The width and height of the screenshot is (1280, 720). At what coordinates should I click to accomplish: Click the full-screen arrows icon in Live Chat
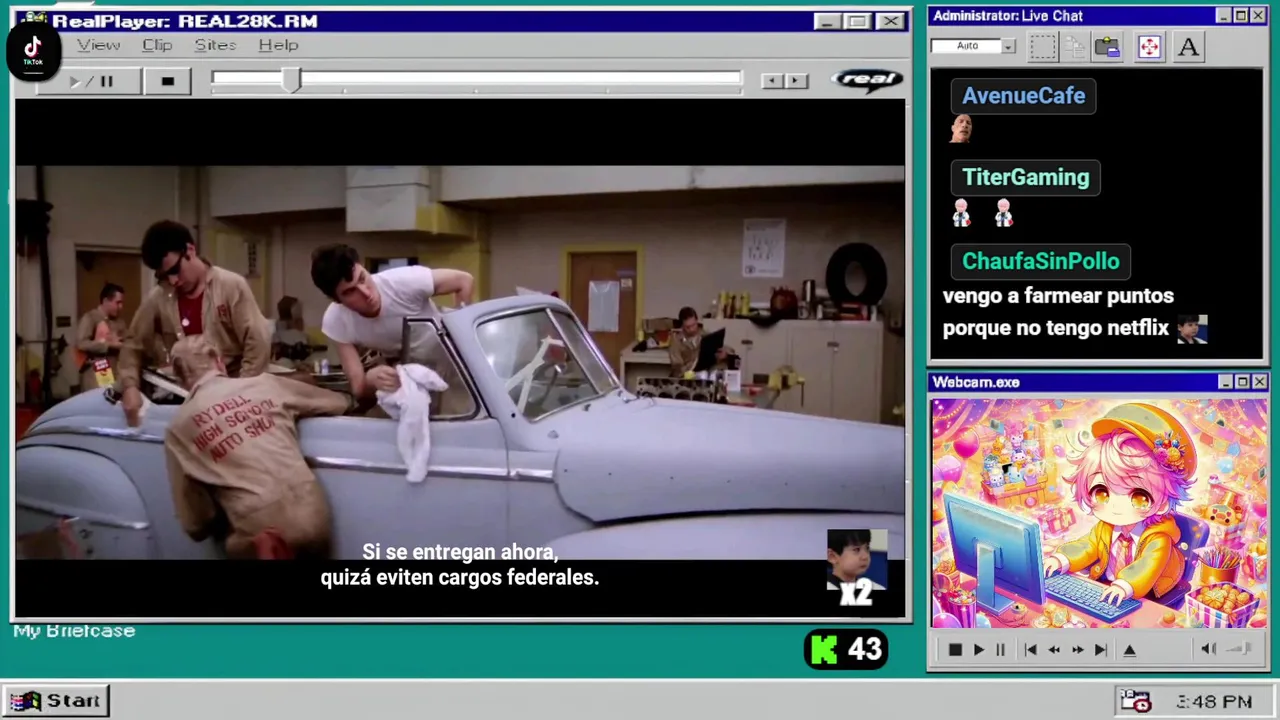point(1149,47)
